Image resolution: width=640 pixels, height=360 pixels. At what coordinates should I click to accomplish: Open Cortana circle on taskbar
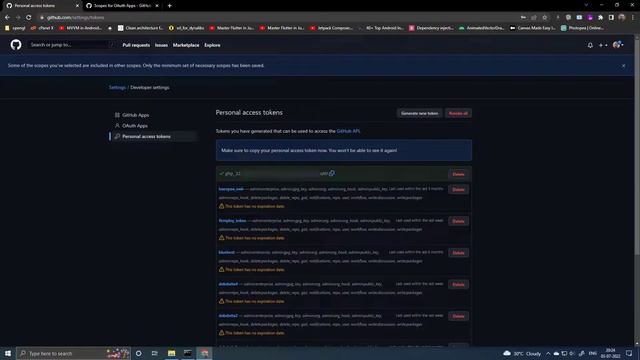pos(139,353)
